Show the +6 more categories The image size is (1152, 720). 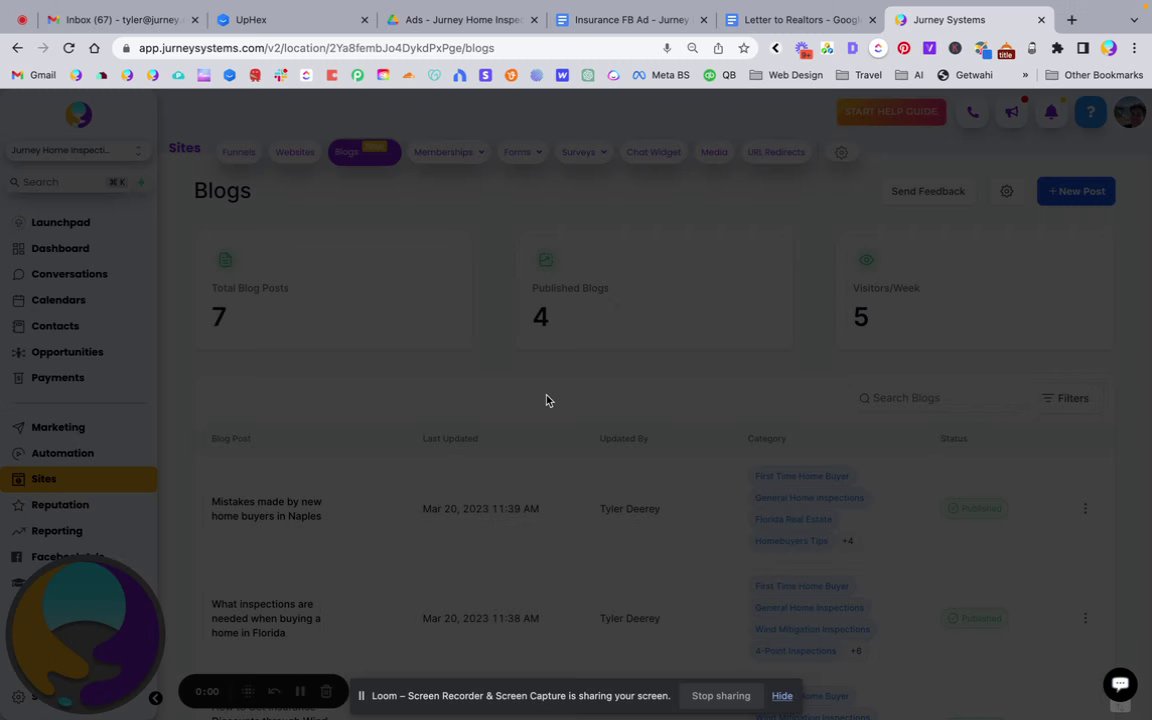coord(856,651)
